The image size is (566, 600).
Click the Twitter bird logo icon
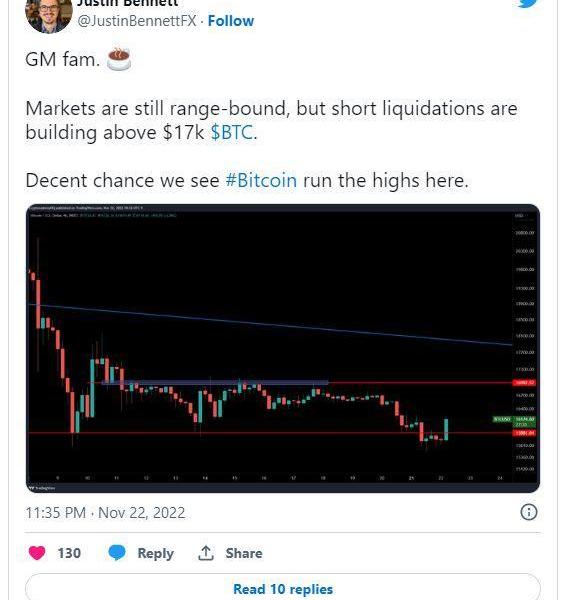(x=528, y=3)
